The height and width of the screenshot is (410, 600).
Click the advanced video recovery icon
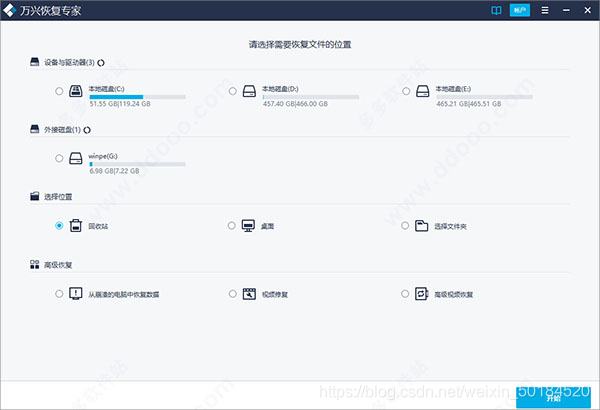(421, 294)
